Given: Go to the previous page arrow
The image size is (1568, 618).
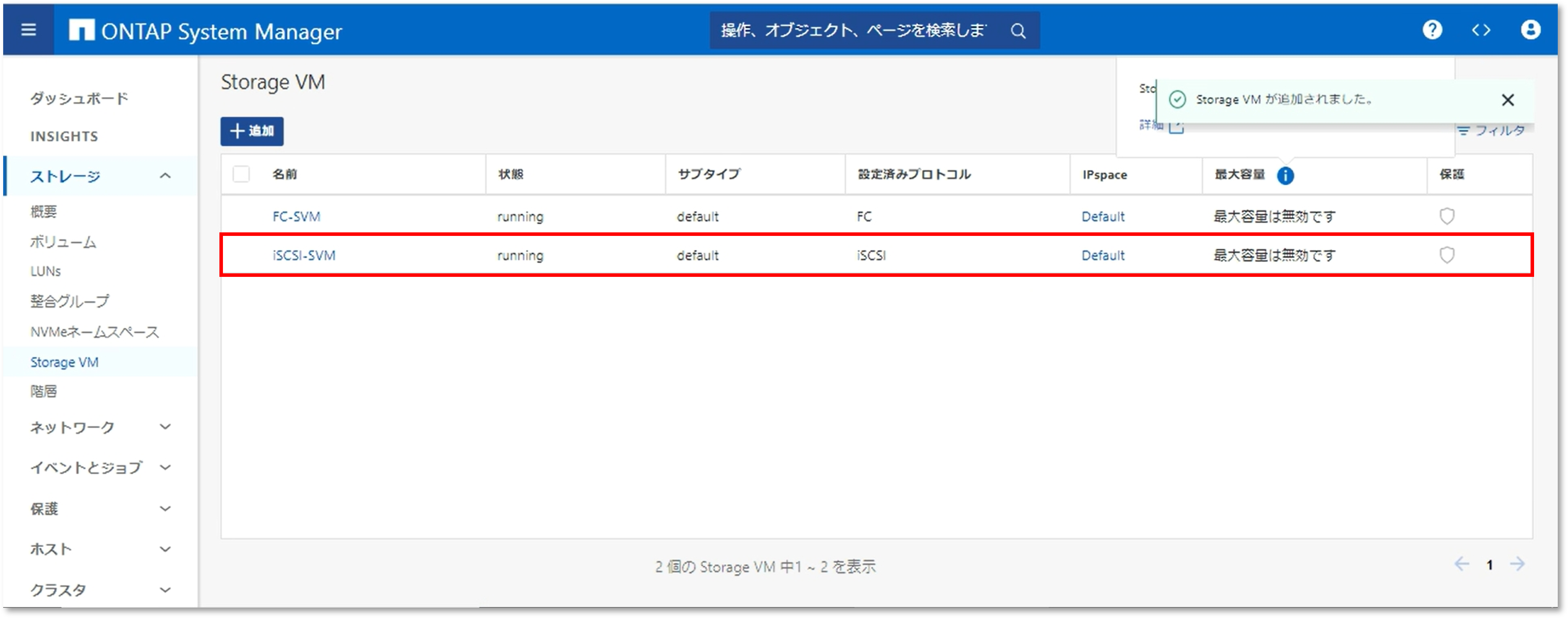Looking at the screenshot, I should point(1461,564).
